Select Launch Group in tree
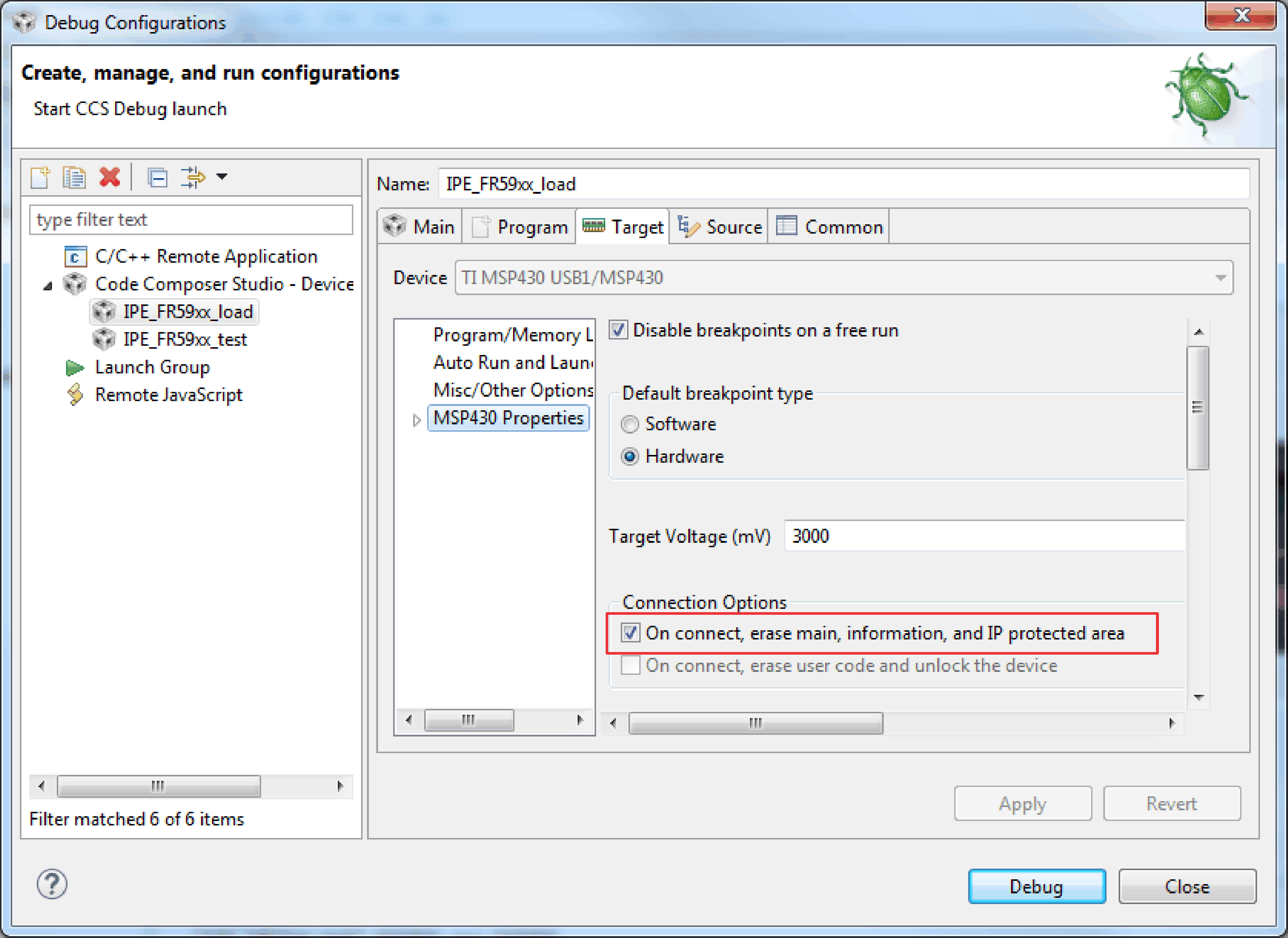1288x938 pixels. tap(152, 368)
